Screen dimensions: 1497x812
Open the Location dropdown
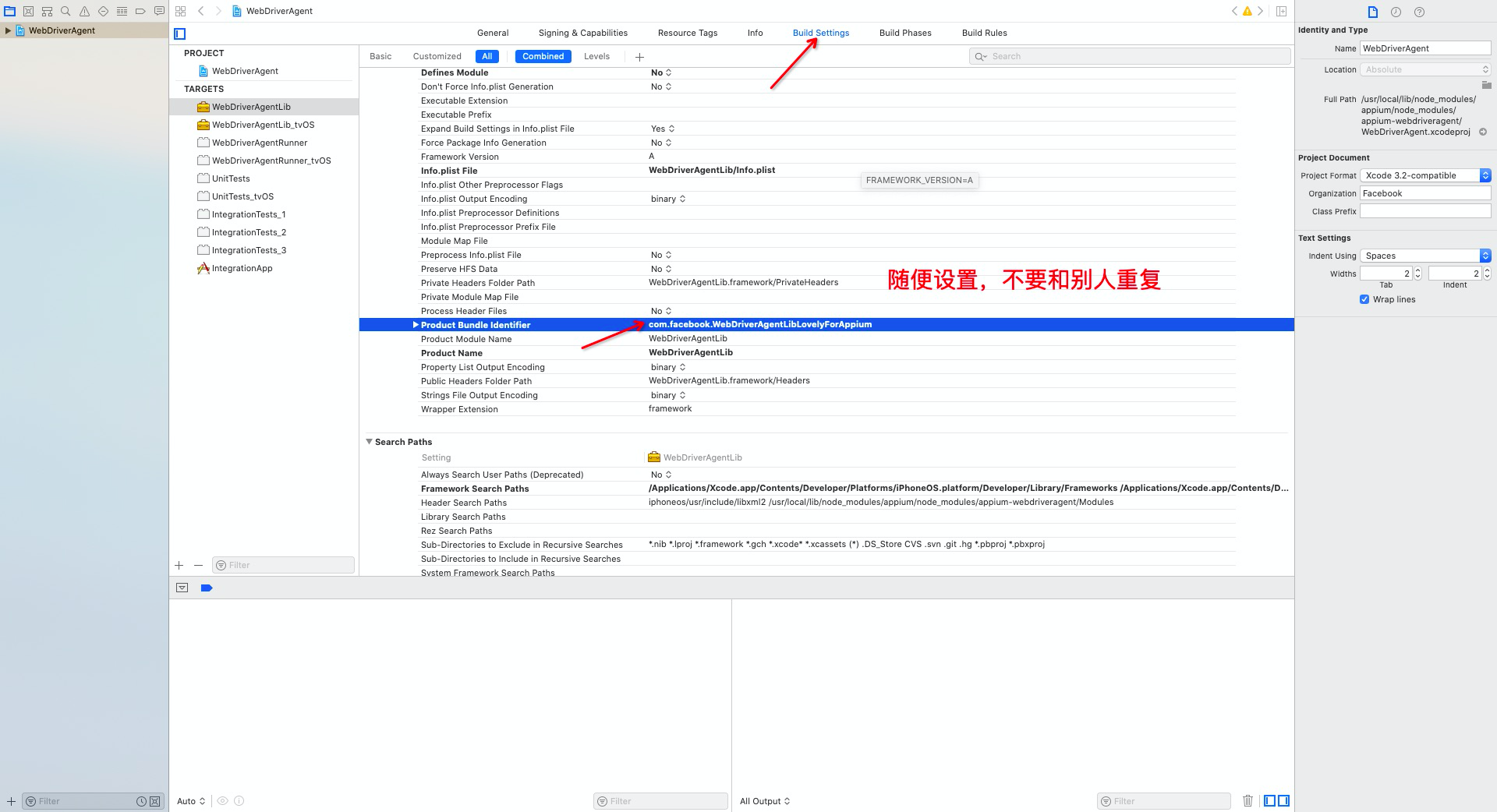tap(1425, 69)
